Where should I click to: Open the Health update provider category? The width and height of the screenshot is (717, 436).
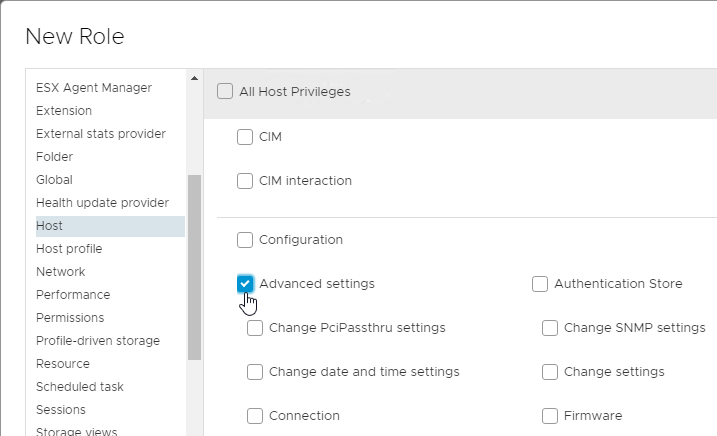tap(102, 203)
